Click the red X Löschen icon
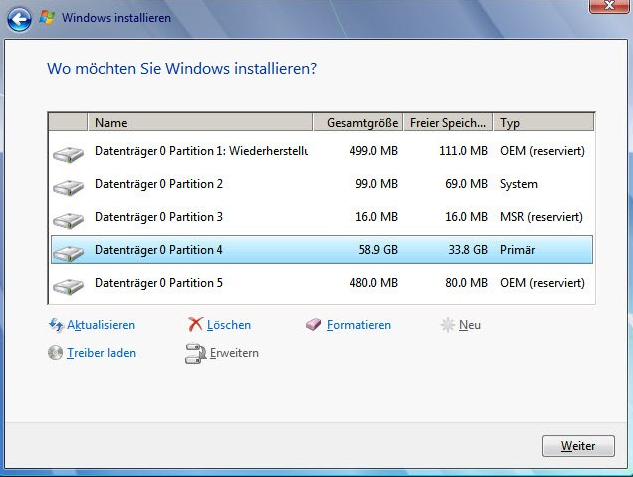Image resolution: width=633 pixels, height=477 pixels. [x=195, y=324]
